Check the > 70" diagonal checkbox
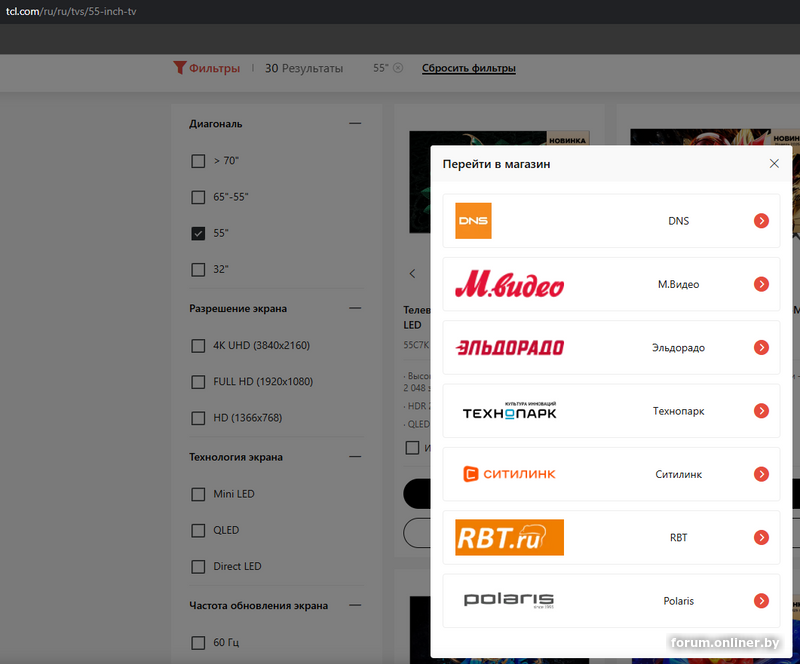Viewport: 800px width, 664px height. [198, 161]
